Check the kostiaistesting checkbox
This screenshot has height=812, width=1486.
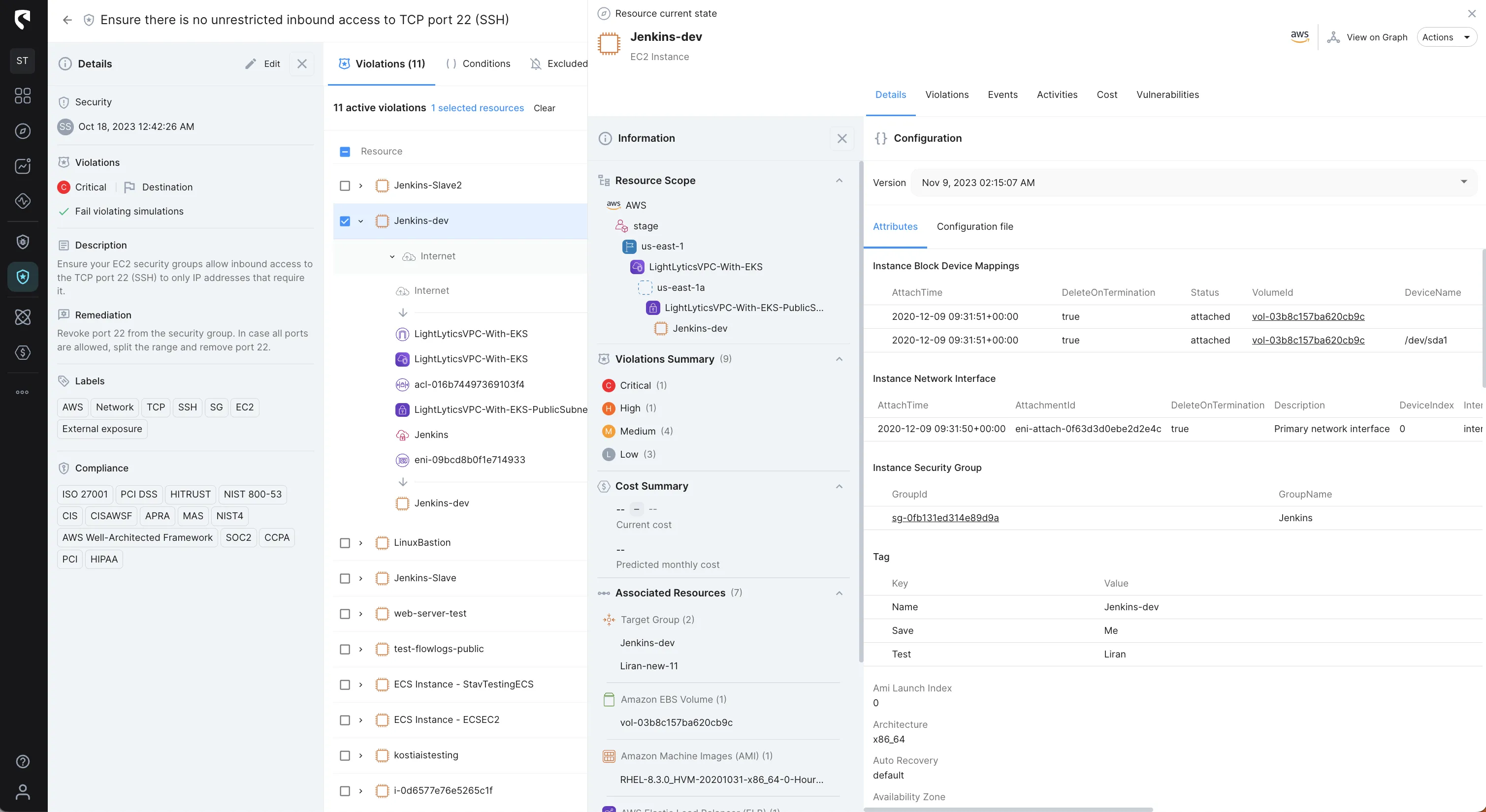click(345, 756)
